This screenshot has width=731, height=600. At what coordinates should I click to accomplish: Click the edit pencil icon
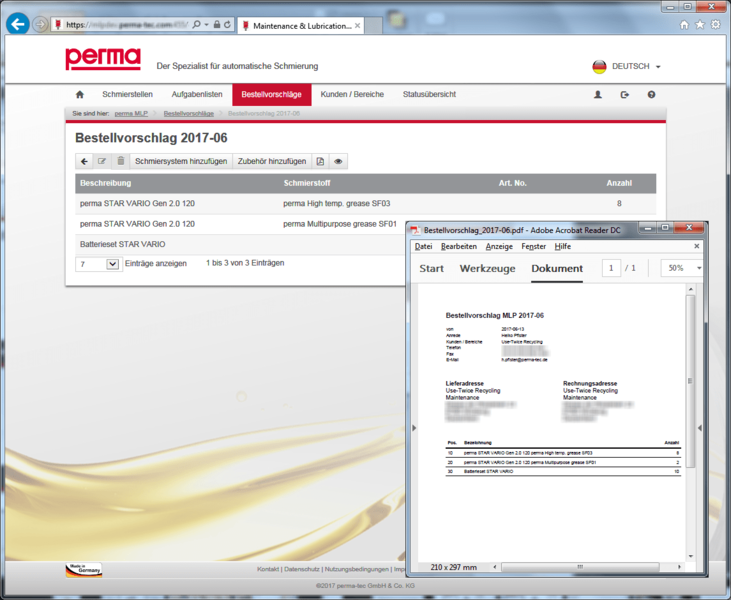[x=102, y=161]
